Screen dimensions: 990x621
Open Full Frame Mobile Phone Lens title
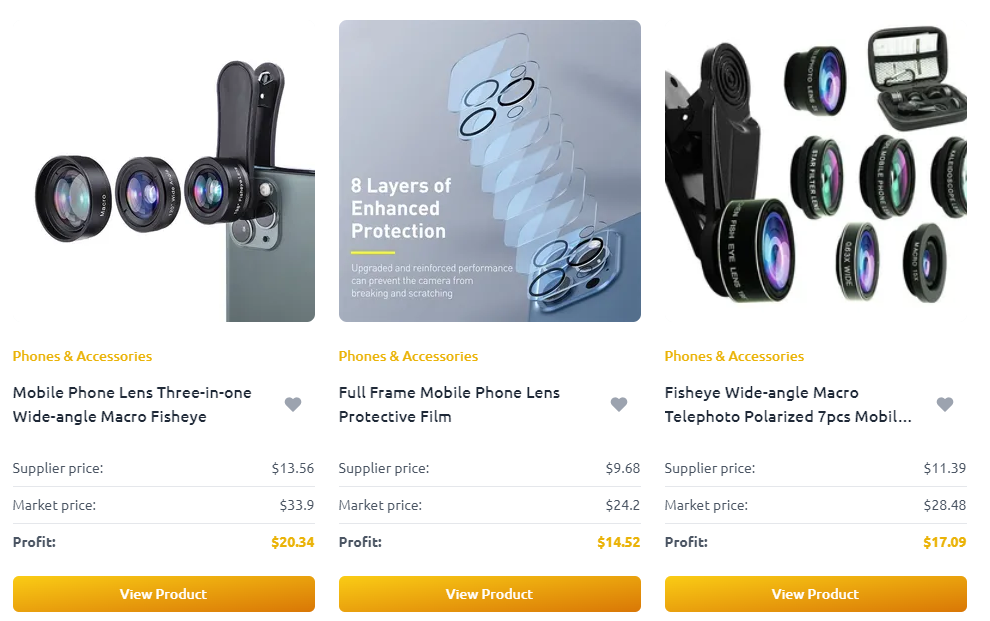pos(449,405)
